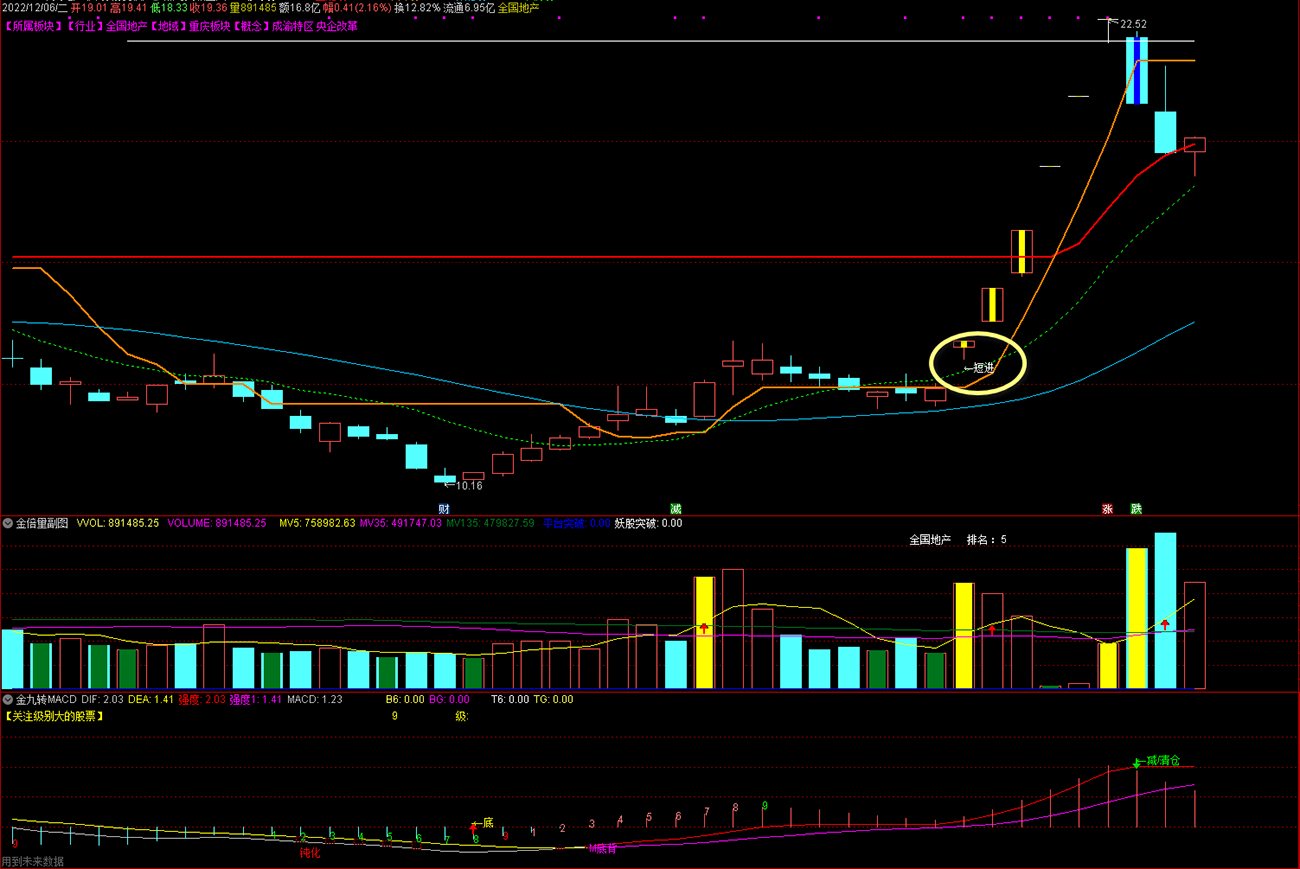1300x869 pixels.
Task: Open the 重庆板块 region sector link
Action: (210, 27)
